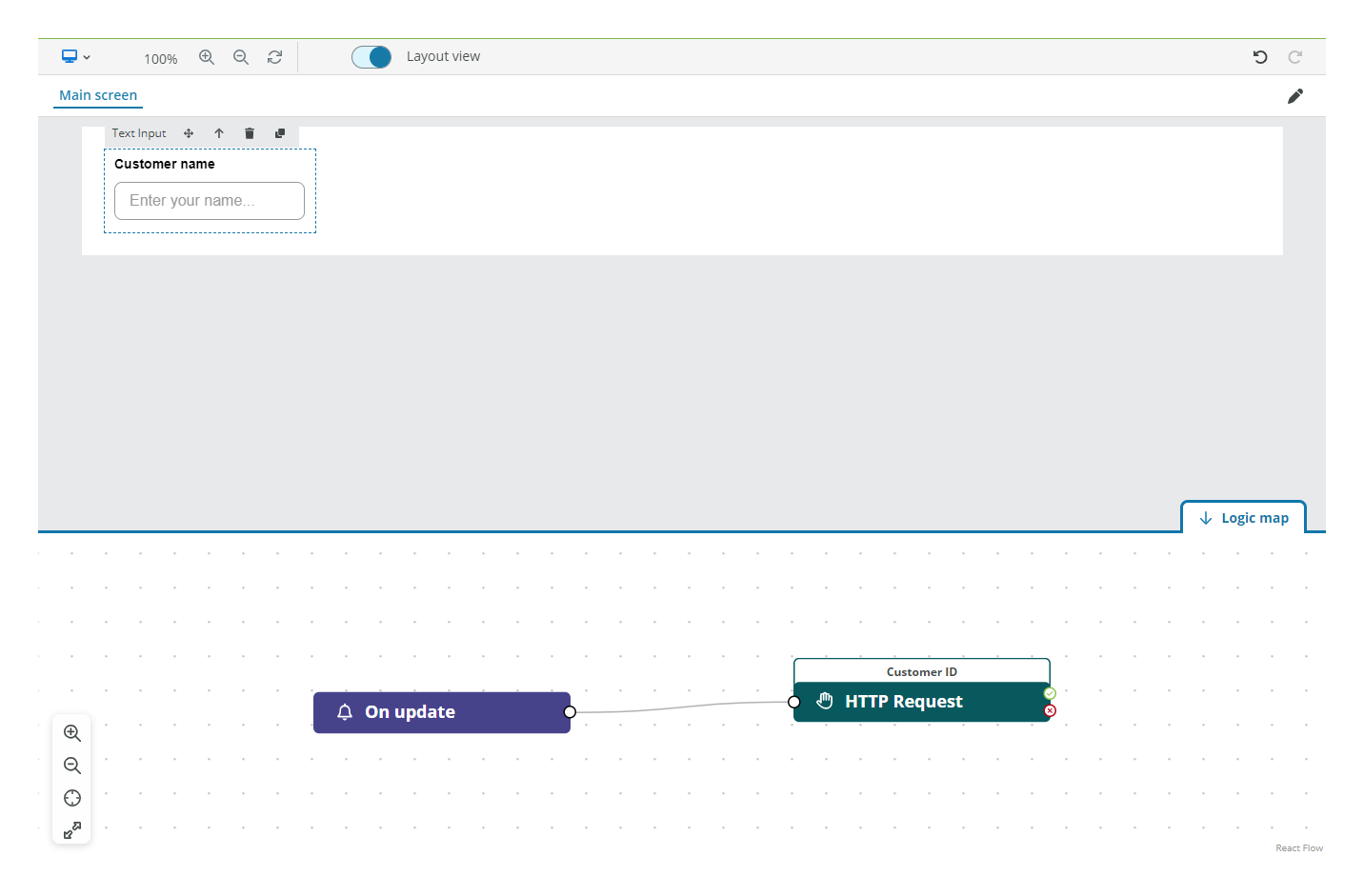Zoom out using the toolbar magnifier

(240, 57)
